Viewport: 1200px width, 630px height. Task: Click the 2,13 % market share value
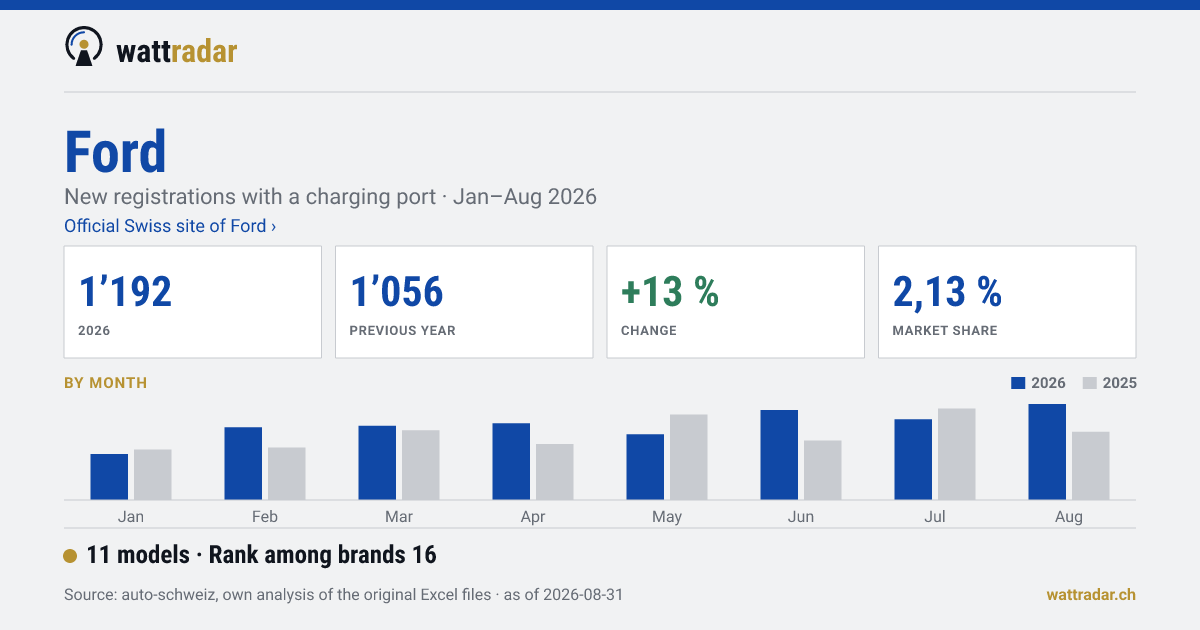(x=947, y=291)
